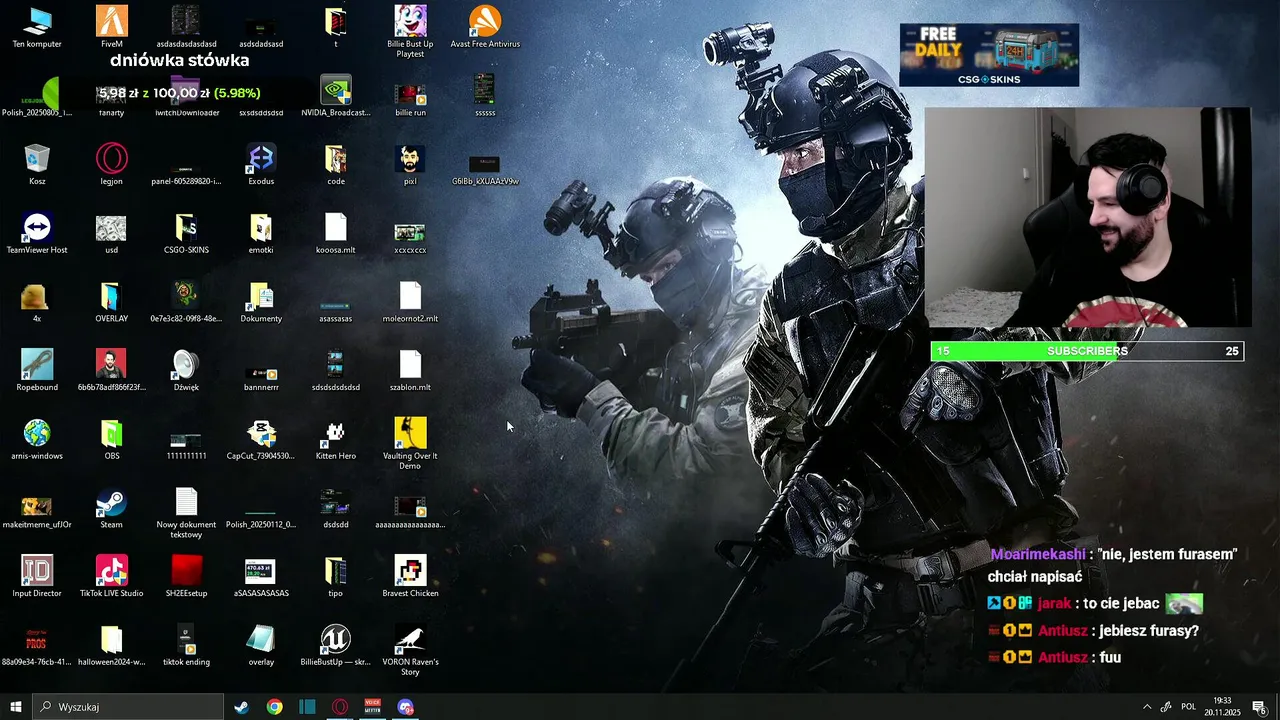Viewport: 1280px width, 720px height.
Task: Open the pixl desktop icon
Action: click(410, 164)
